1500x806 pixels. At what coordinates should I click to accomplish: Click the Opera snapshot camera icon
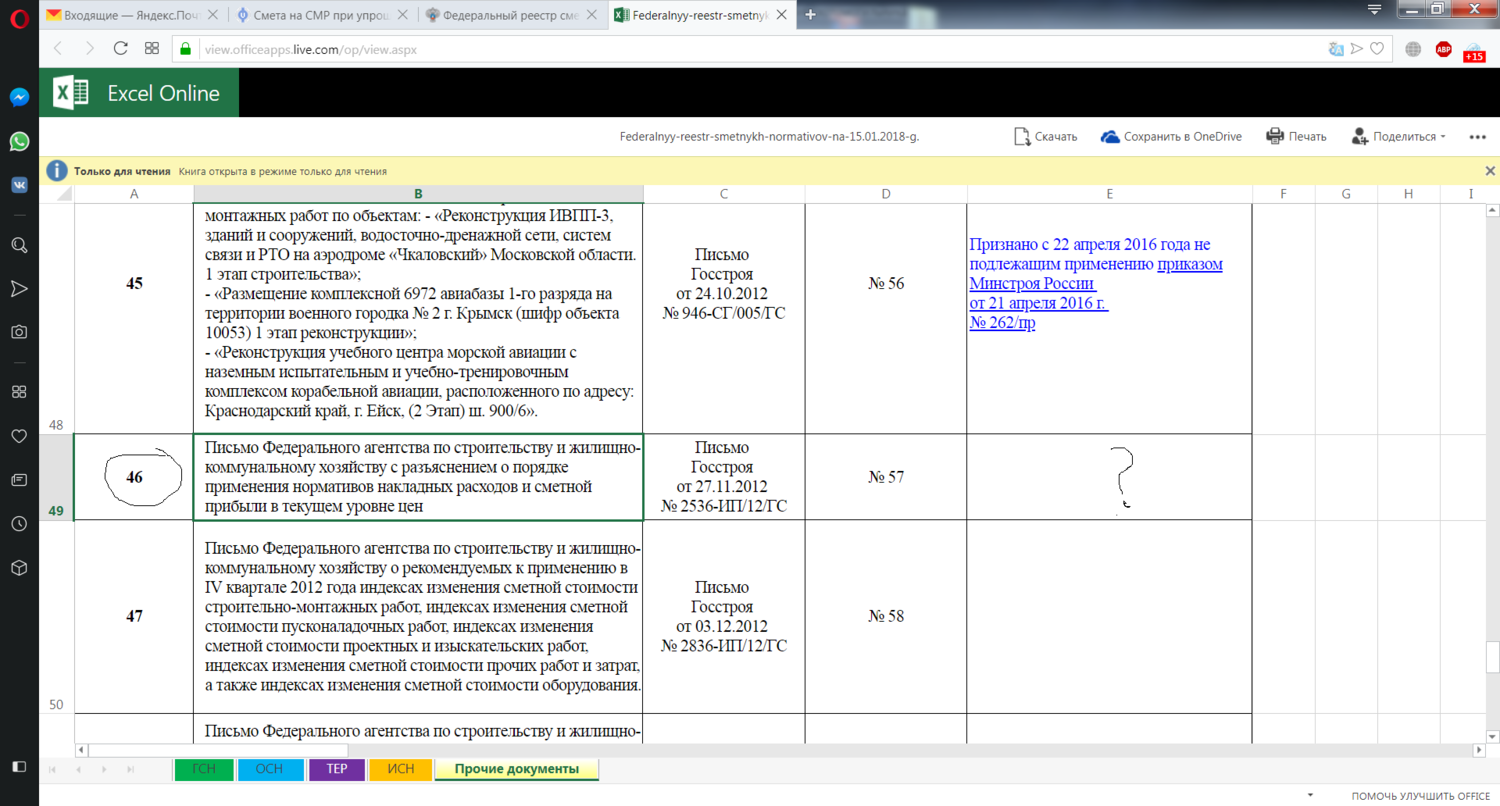pos(19,332)
